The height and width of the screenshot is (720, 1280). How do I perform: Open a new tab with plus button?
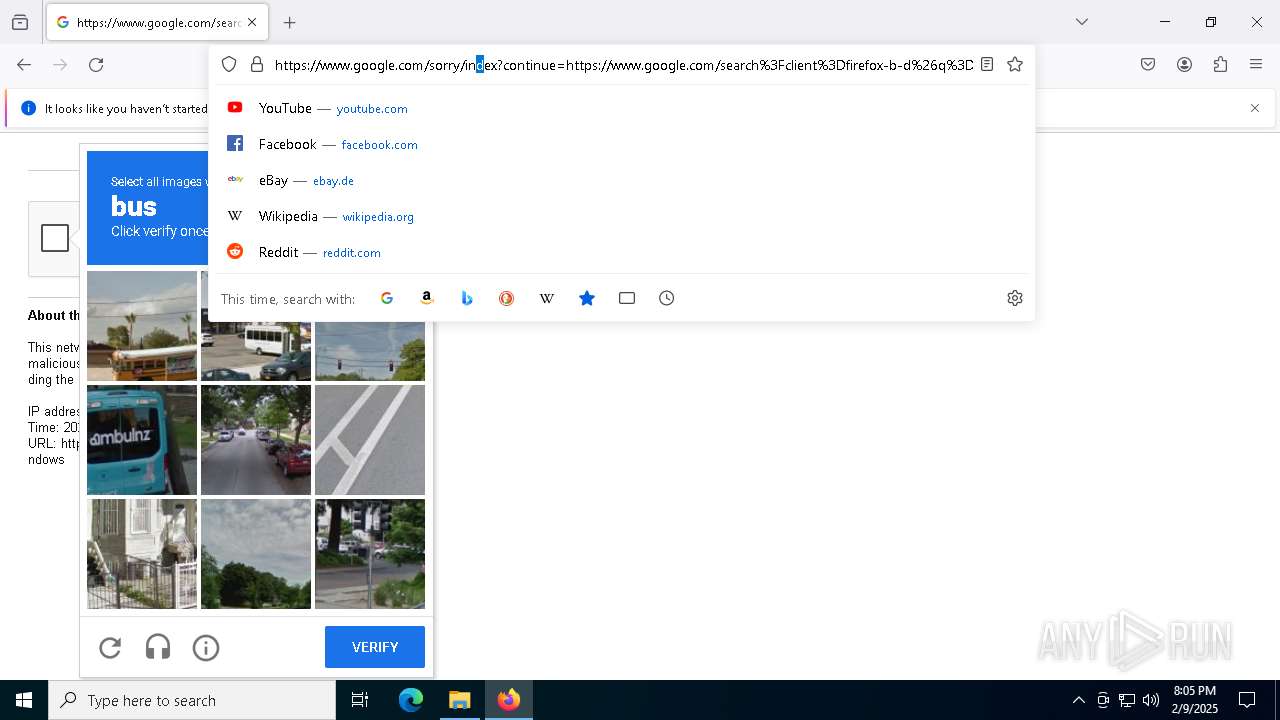[290, 22]
